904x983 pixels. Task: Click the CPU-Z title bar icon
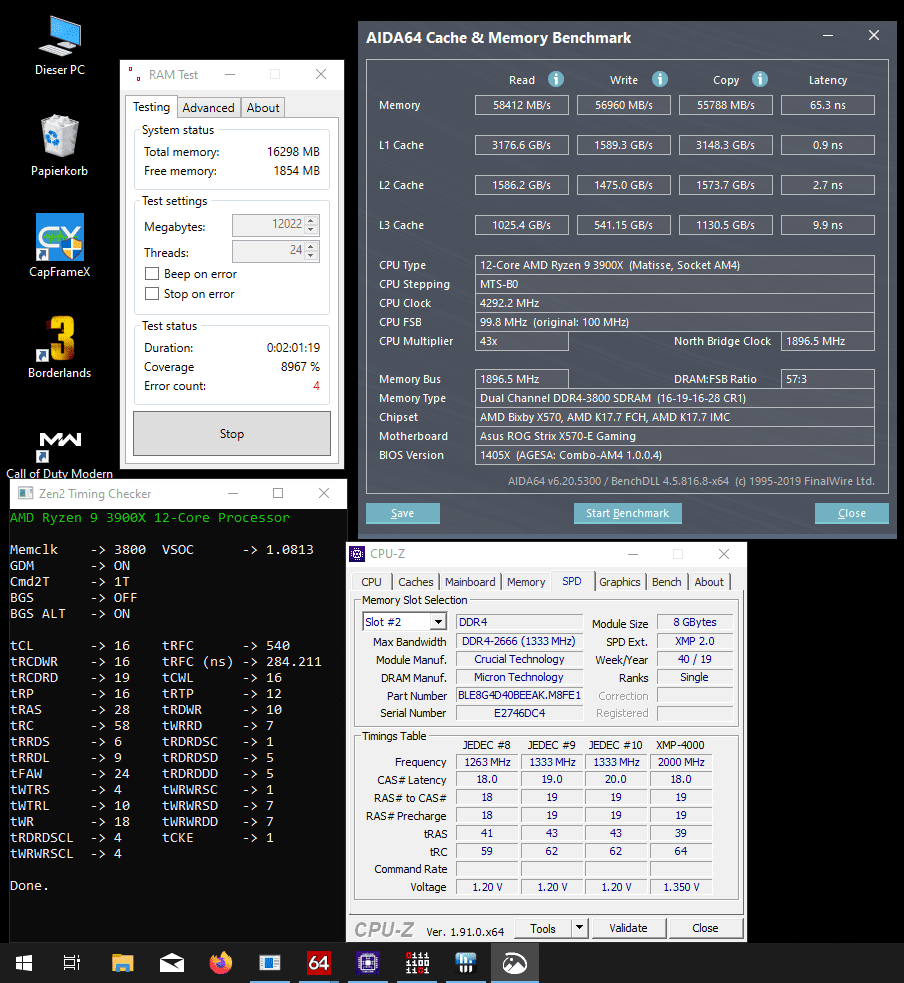357,554
